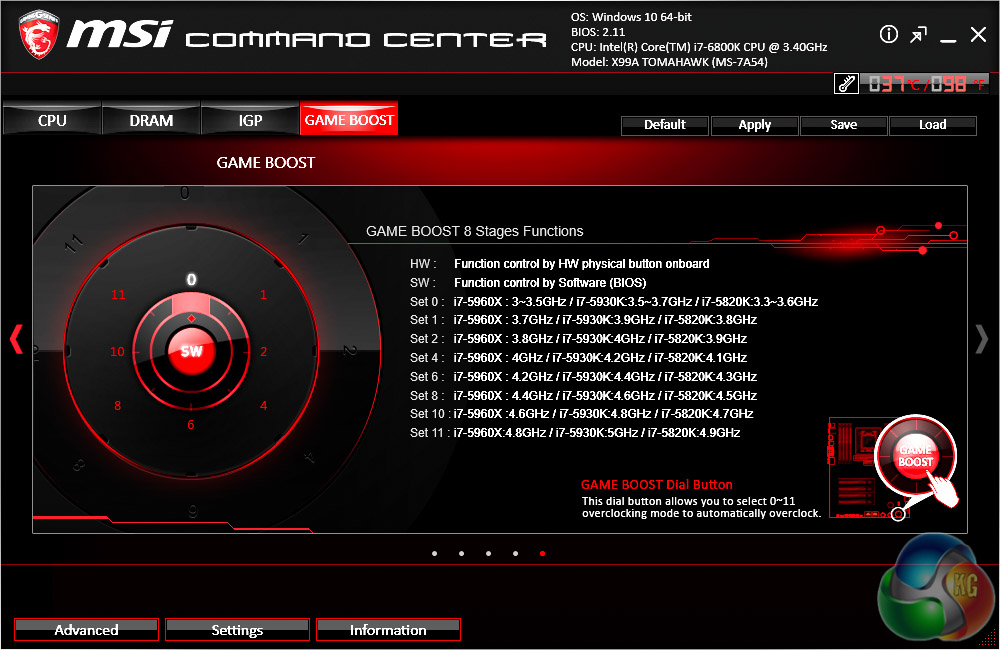Click the MSI dragon shield logo
1000x650 pixels.
tap(39, 34)
